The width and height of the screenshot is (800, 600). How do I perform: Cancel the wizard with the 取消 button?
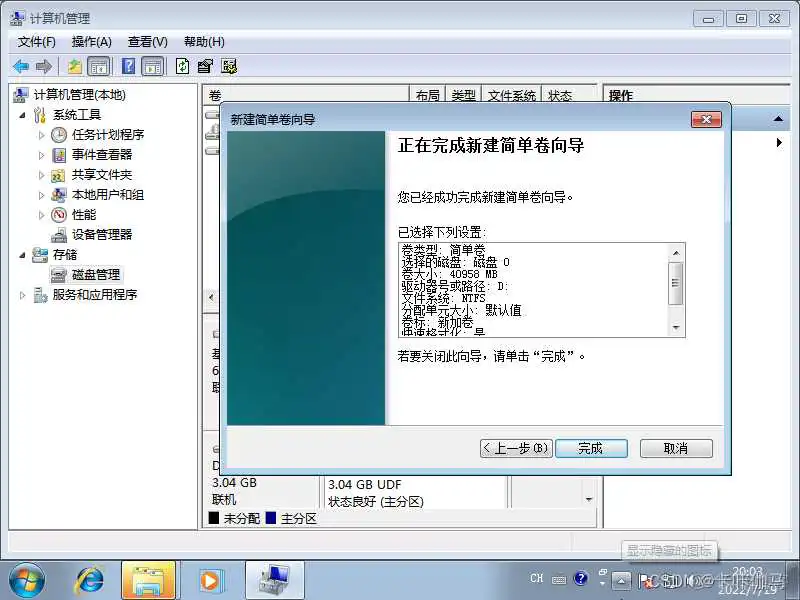click(x=676, y=448)
